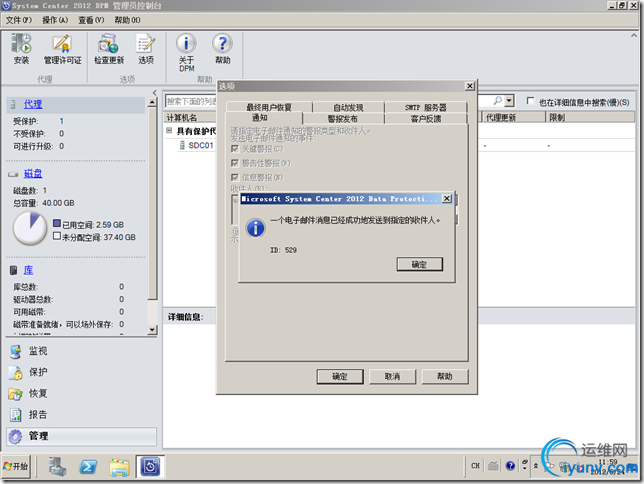Click 取消 in the Options dialog
644x484 pixels.
pos(392,376)
